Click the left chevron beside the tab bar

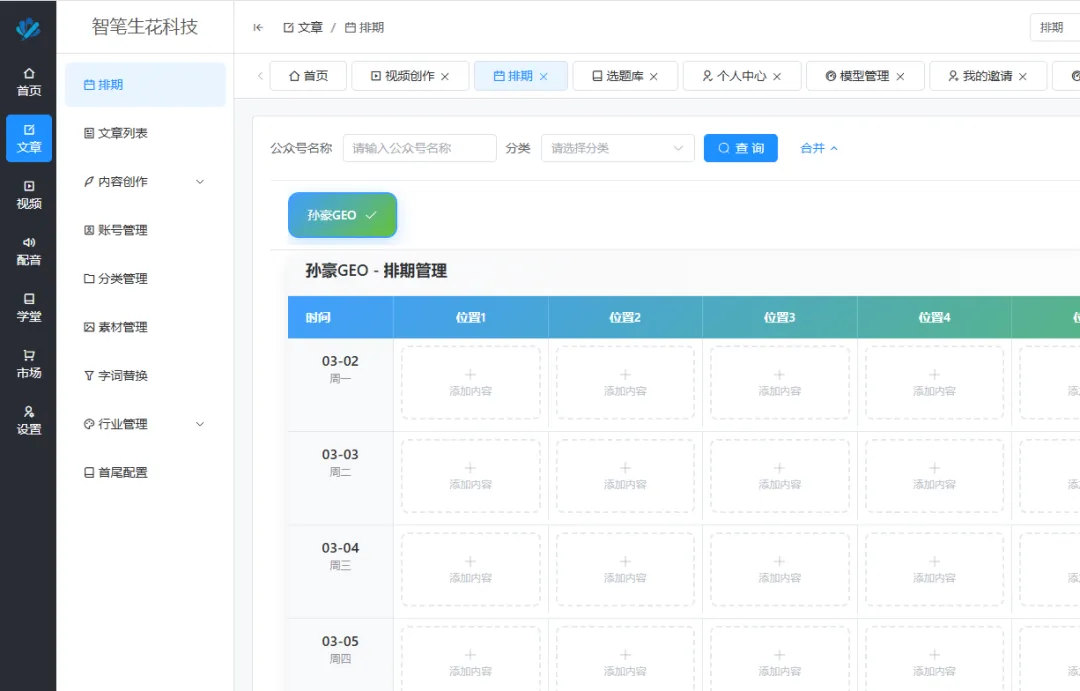[260, 75]
